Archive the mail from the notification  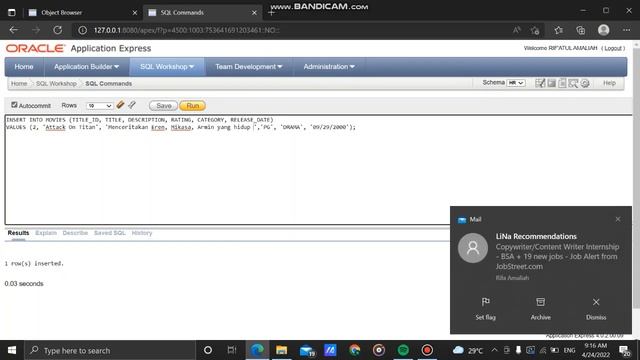point(540,309)
